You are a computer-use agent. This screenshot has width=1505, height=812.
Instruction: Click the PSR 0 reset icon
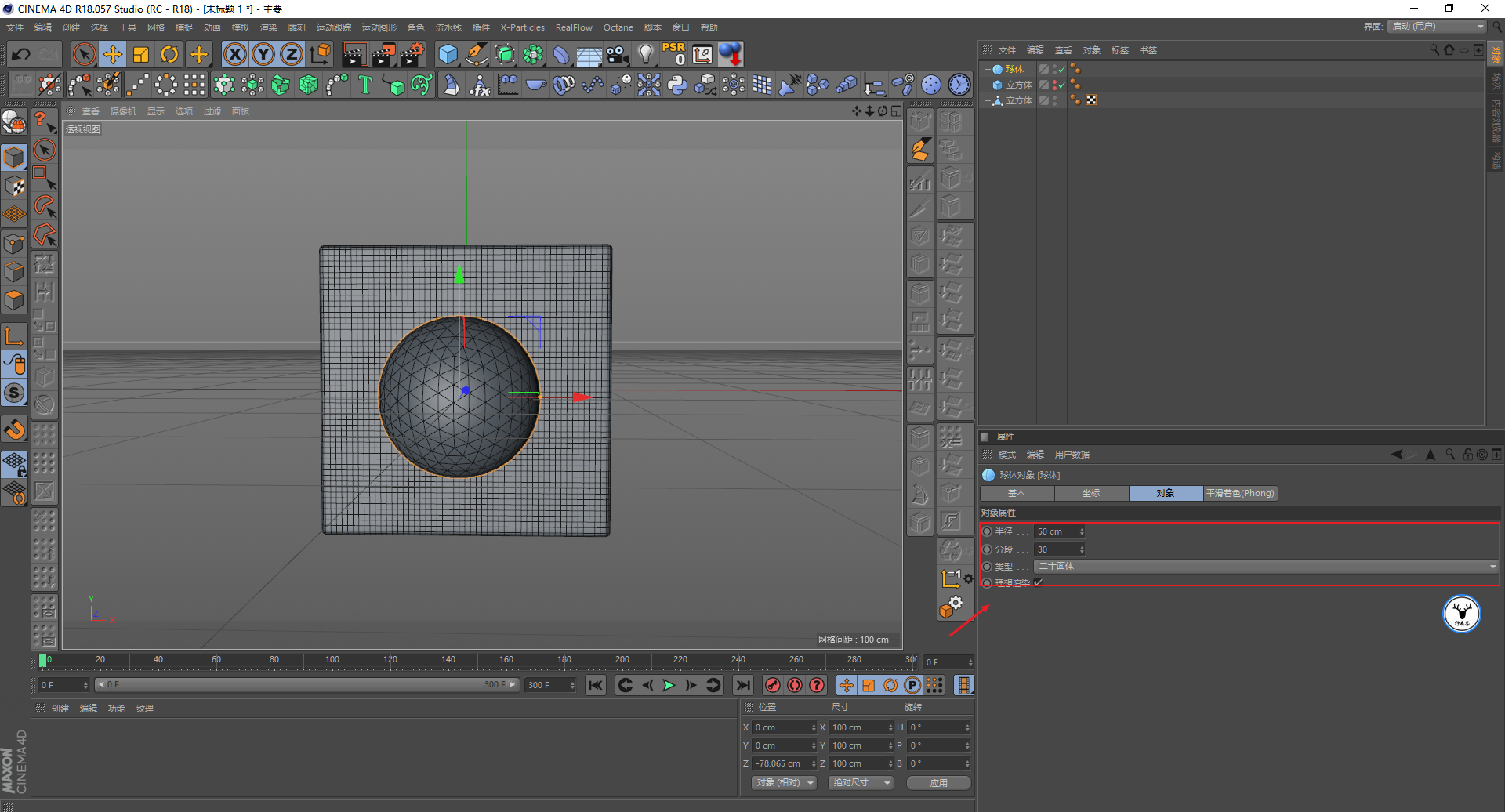tap(674, 54)
